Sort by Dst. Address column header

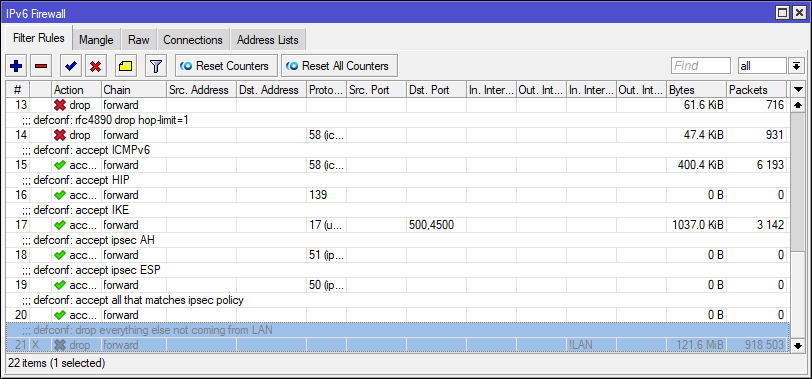271,90
